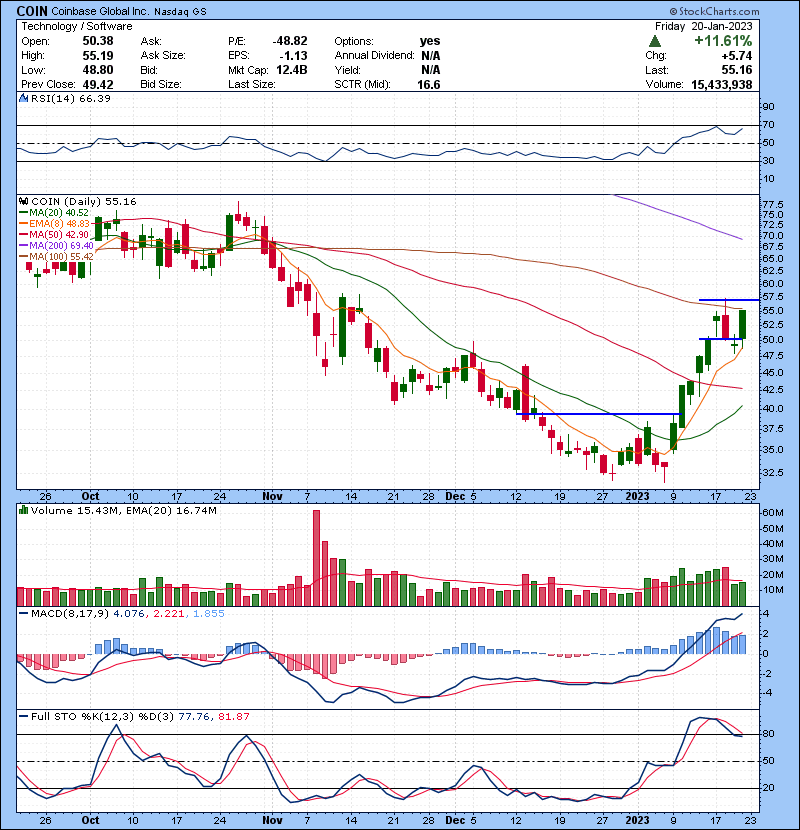This screenshot has width=800, height=830.
Task: Click the 60M label on volume axis
Action: point(773,513)
